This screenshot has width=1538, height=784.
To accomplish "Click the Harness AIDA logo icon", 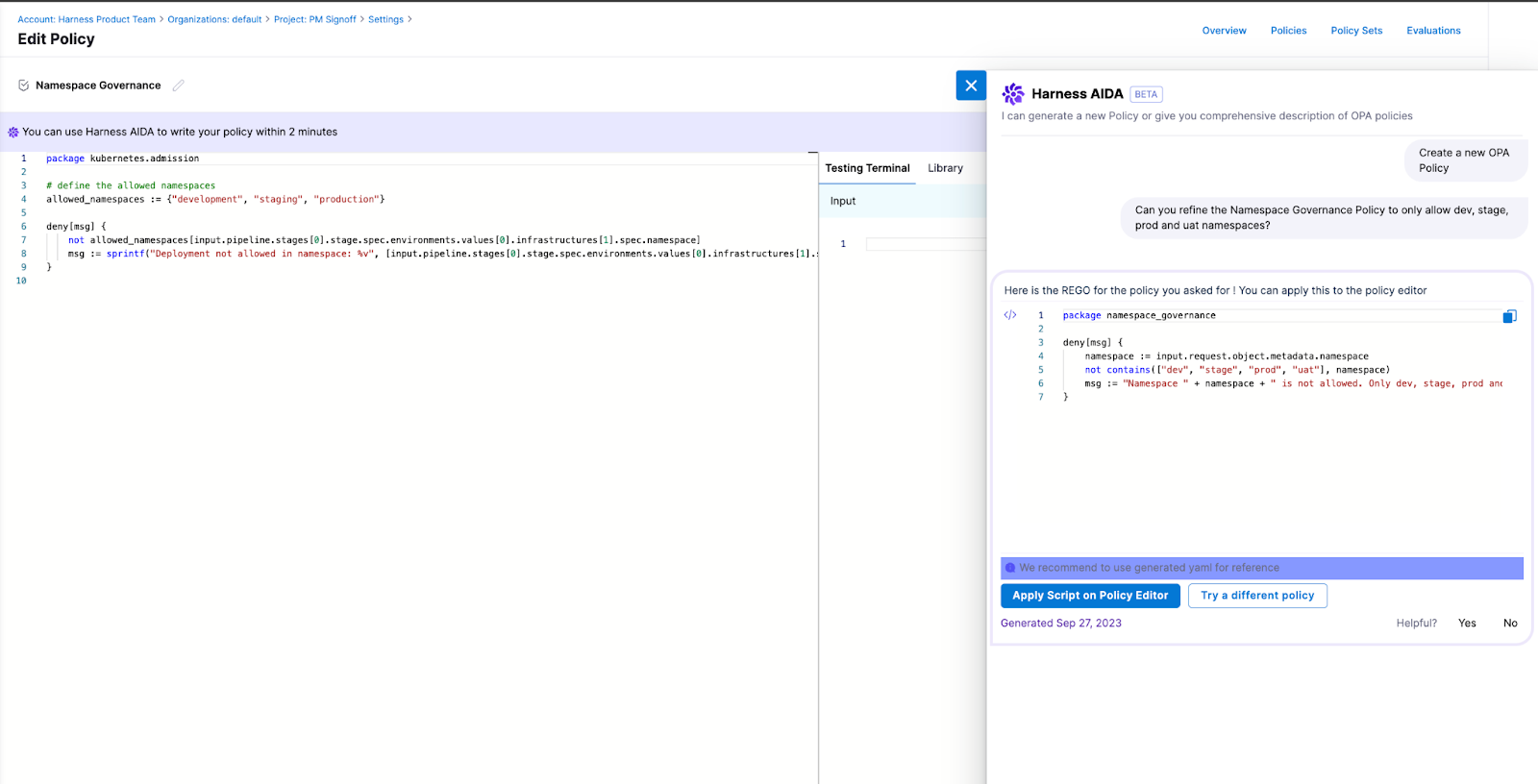I will 1013,93.
